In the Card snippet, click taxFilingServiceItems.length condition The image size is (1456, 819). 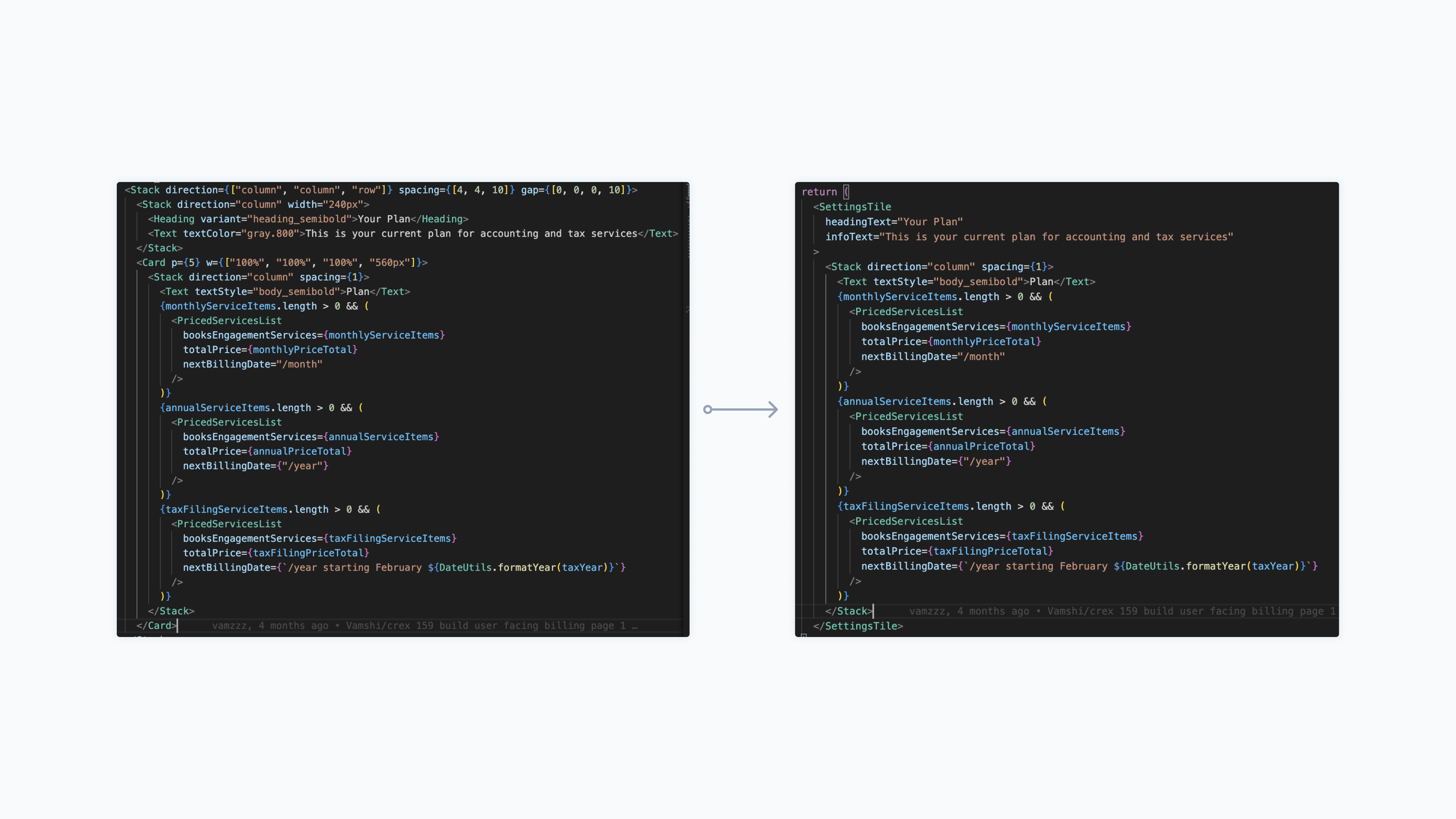pos(270,509)
